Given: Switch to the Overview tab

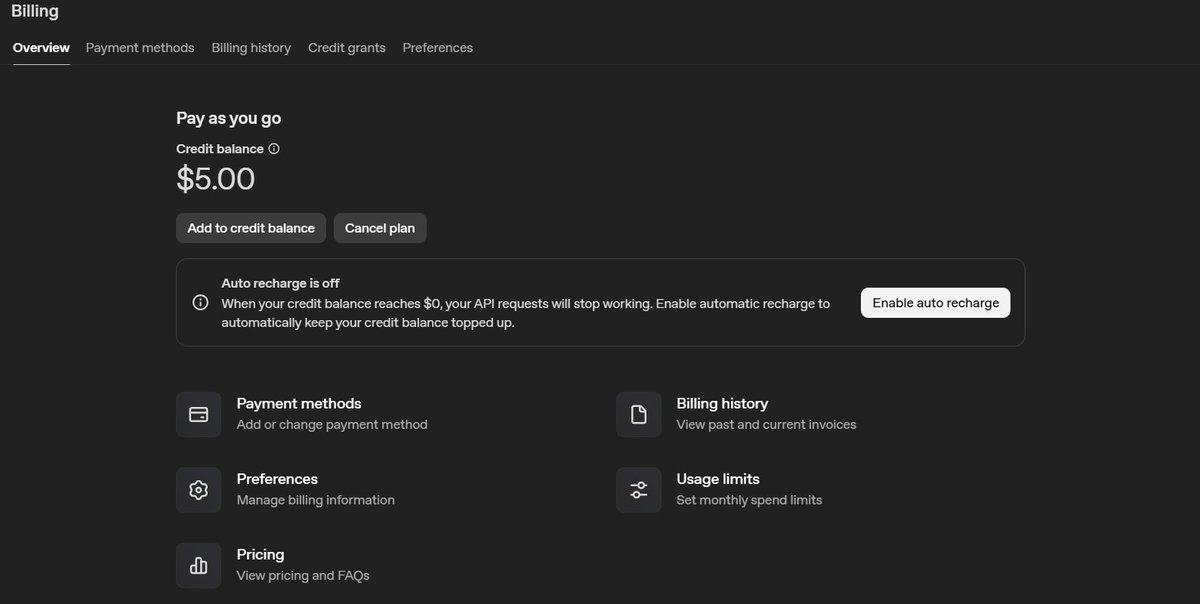Looking at the screenshot, I should coord(41,48).
